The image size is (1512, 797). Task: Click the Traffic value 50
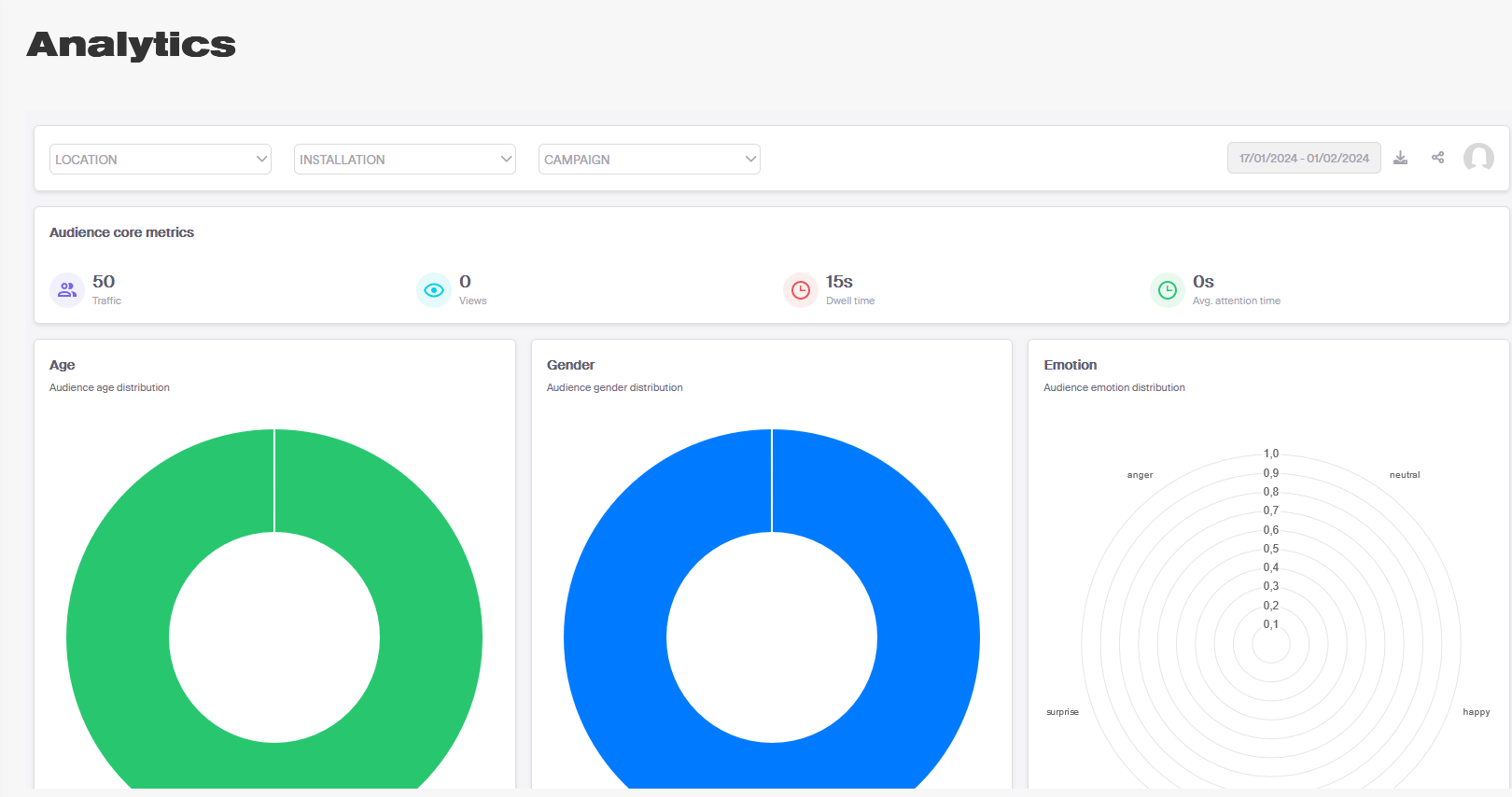[104, 282]
